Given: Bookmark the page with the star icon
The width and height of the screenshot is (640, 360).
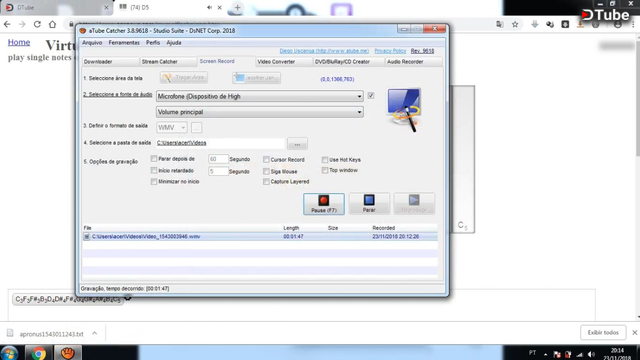Looking at the screenshot, I should [515, 24].
